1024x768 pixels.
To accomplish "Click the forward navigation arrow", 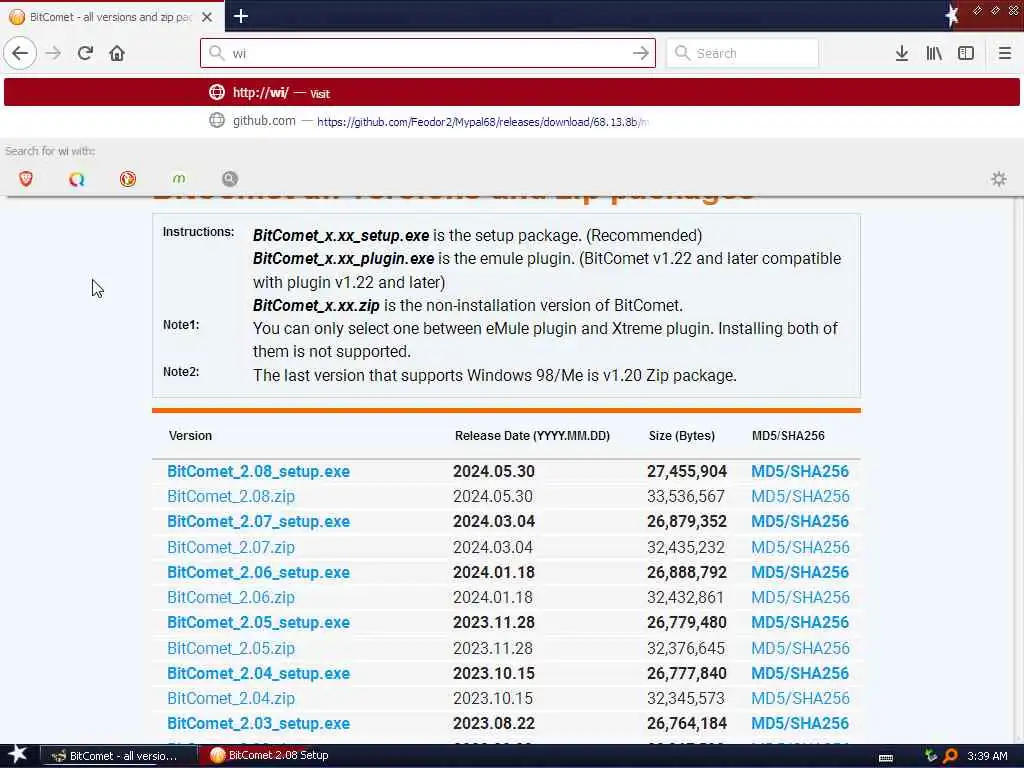I will click(54, 53).
